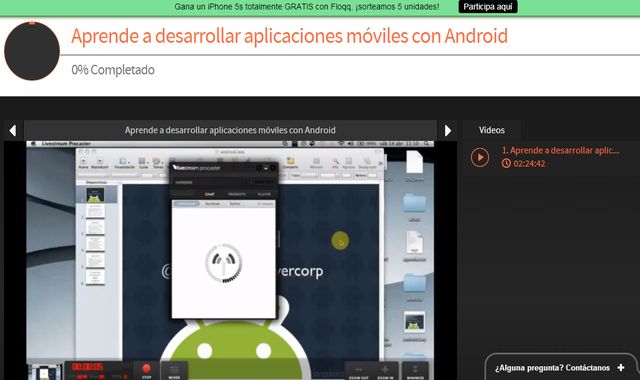640x380 pixels.
Task: Open Livestream Procaster menu in Mac menu bar
Action: point(66,144)
